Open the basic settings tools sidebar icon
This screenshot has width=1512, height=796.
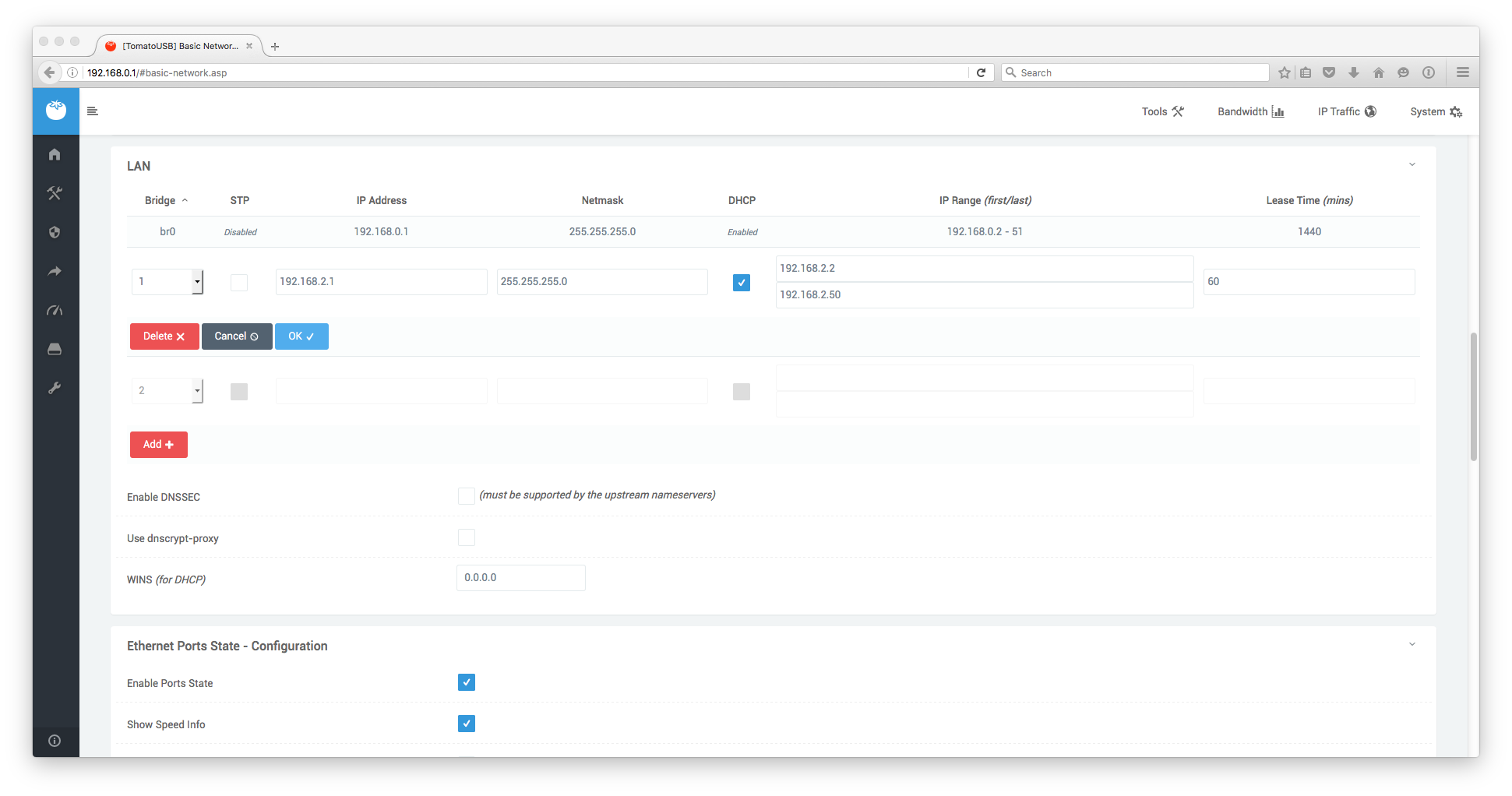point(55,193)
